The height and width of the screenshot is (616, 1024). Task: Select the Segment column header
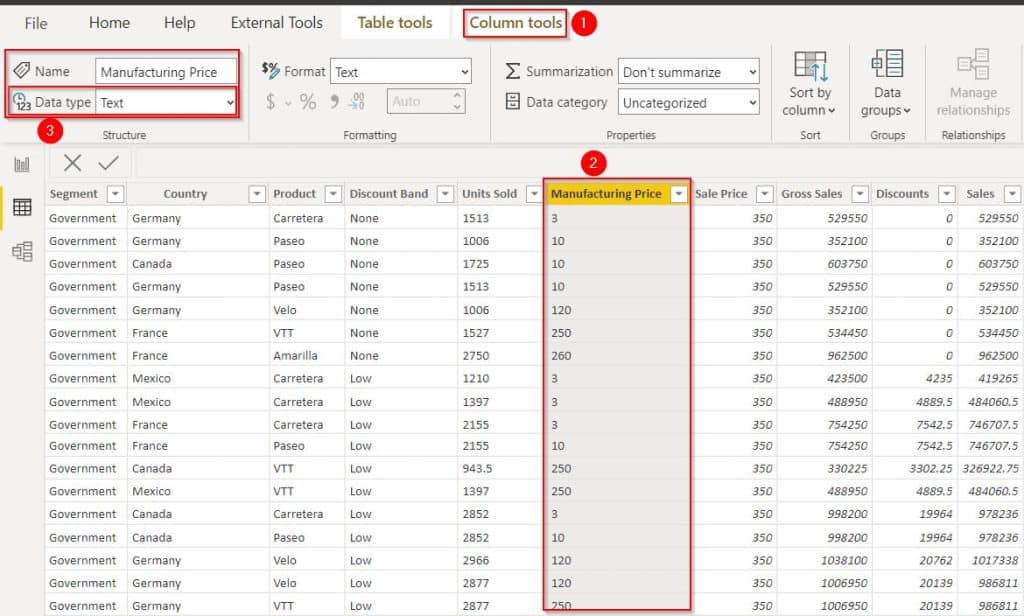pos(73,194)
